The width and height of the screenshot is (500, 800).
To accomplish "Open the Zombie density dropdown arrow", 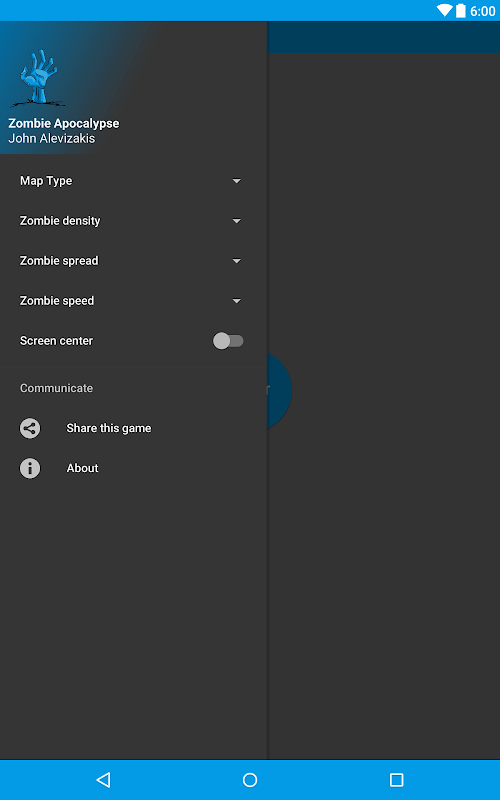I will [237, 221].
